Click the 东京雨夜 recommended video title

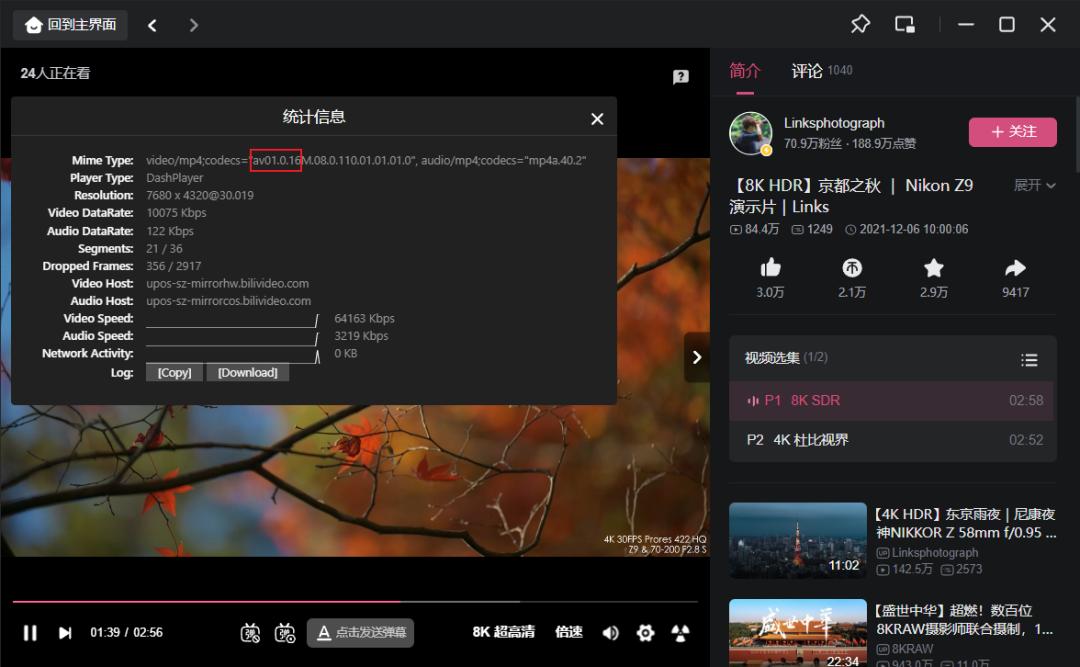[966, 523]
